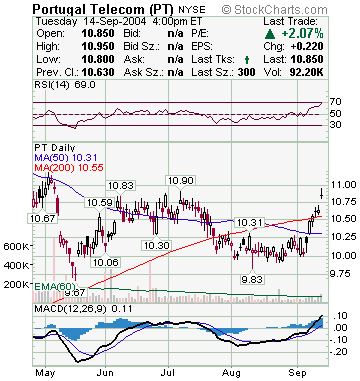Click the Vol value 92.20K

tap(305, 72)
